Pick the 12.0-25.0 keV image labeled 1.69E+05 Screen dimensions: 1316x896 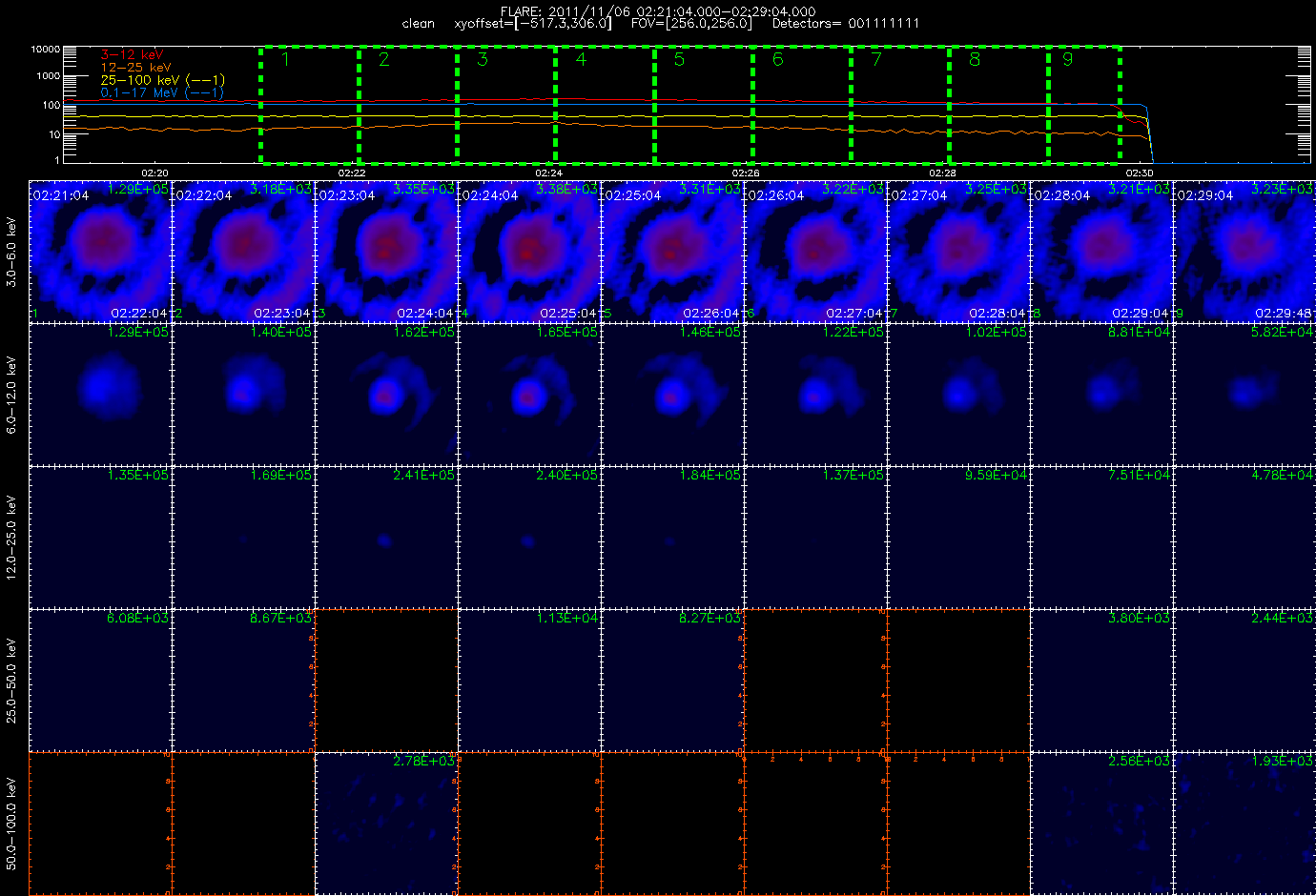(243, 537)
